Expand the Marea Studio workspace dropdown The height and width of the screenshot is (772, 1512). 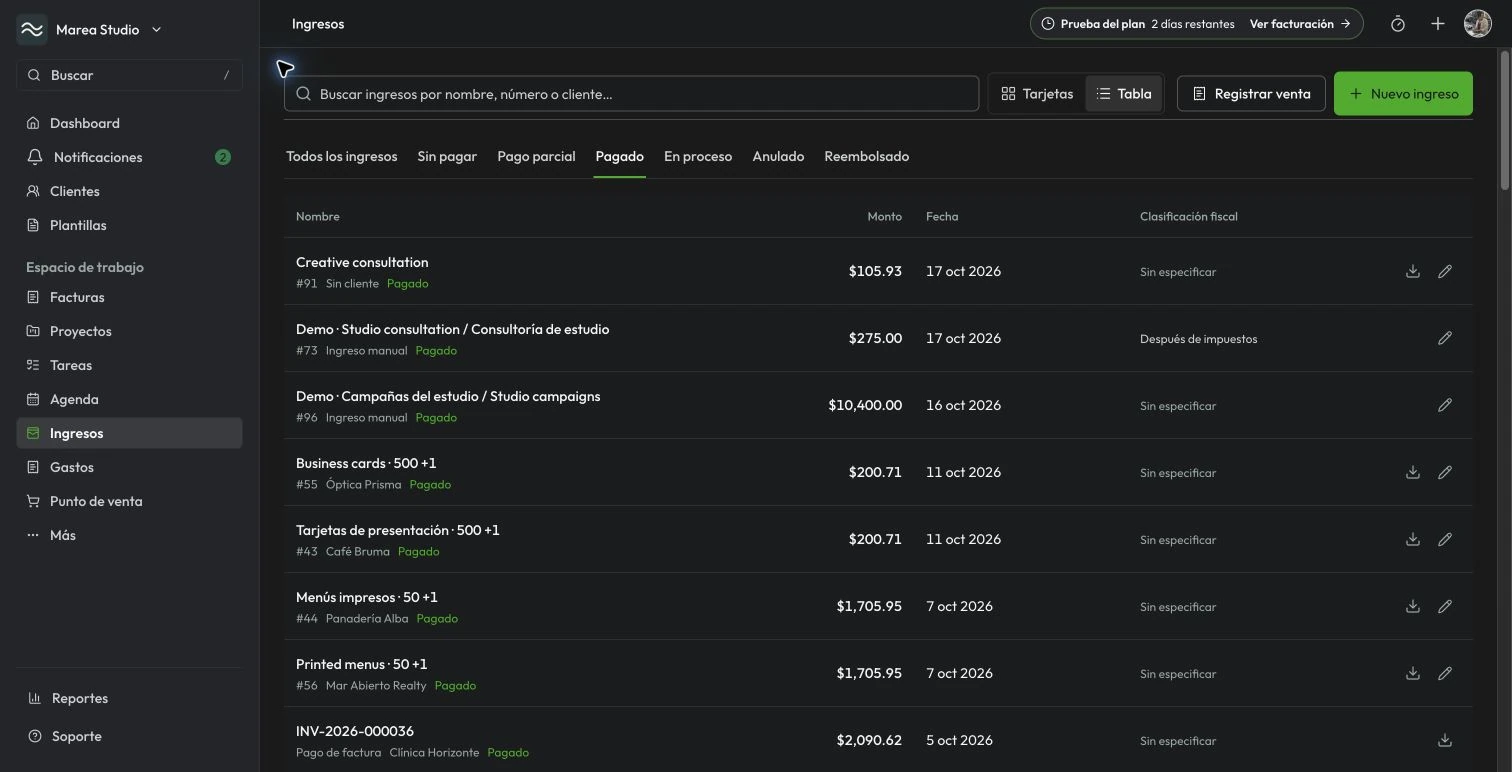[156, 30]
